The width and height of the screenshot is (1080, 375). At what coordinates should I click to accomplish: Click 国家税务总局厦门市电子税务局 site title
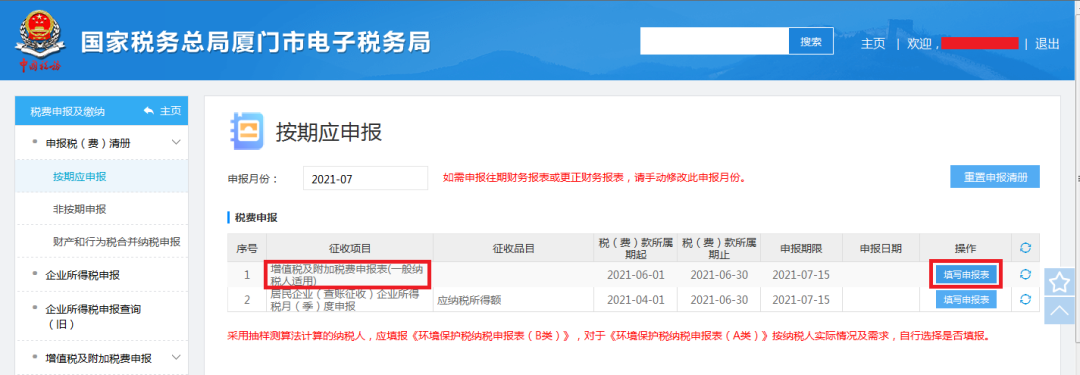[256, 43]
